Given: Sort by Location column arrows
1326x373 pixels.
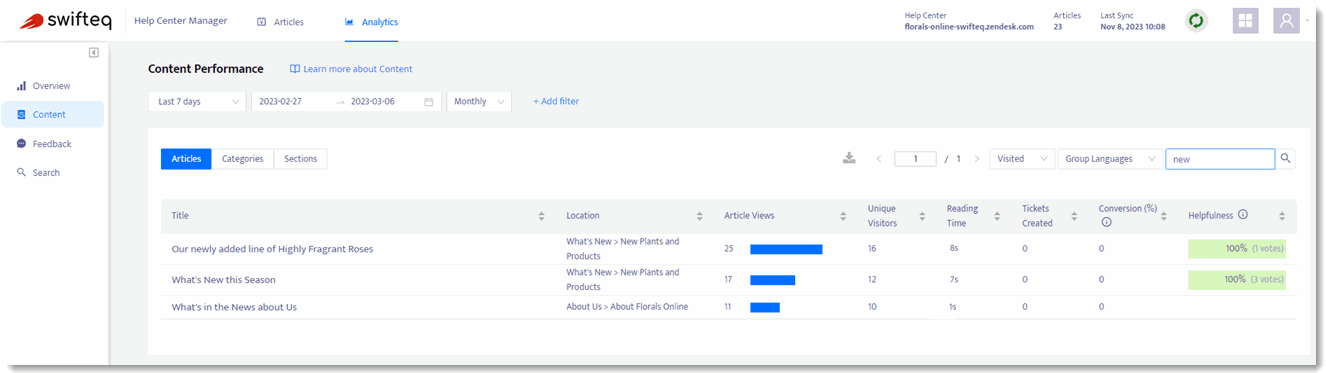Looking at the screenshot, I should click(700, 216).
